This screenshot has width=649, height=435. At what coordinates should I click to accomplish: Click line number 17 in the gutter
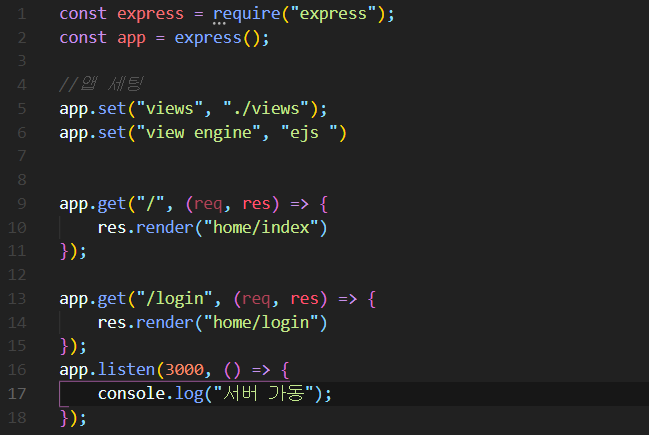point(17,393)
